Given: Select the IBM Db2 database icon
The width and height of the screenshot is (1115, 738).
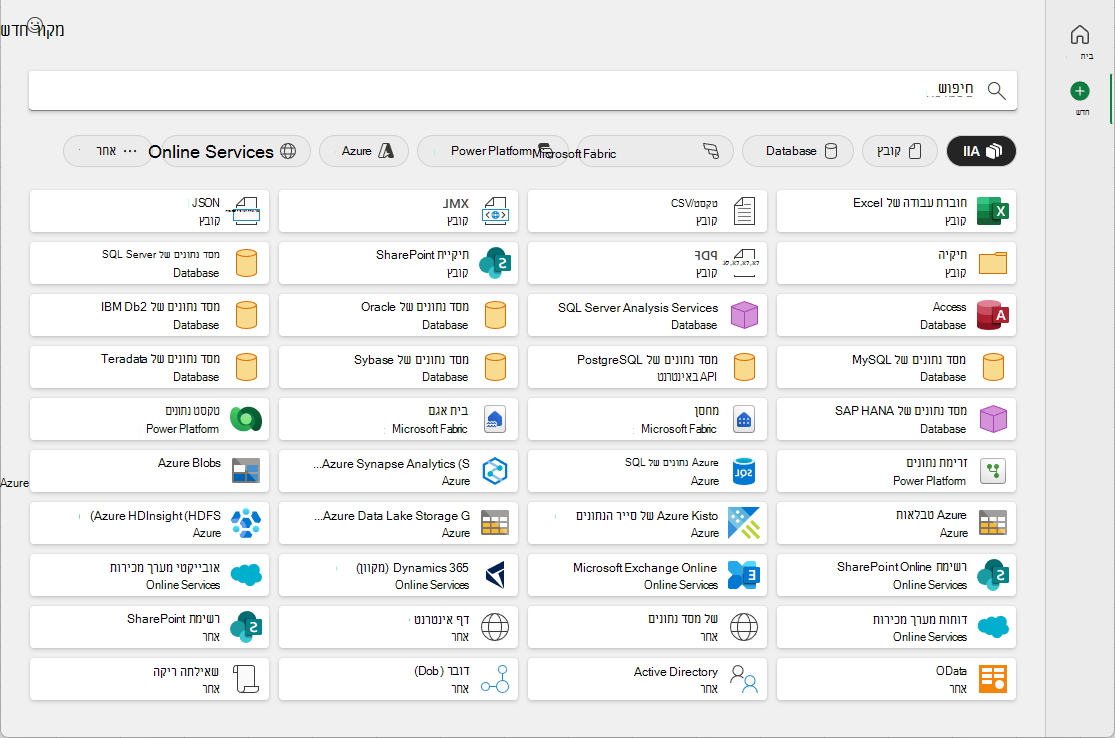Looking at the screenshot, I should coord(246,315).
